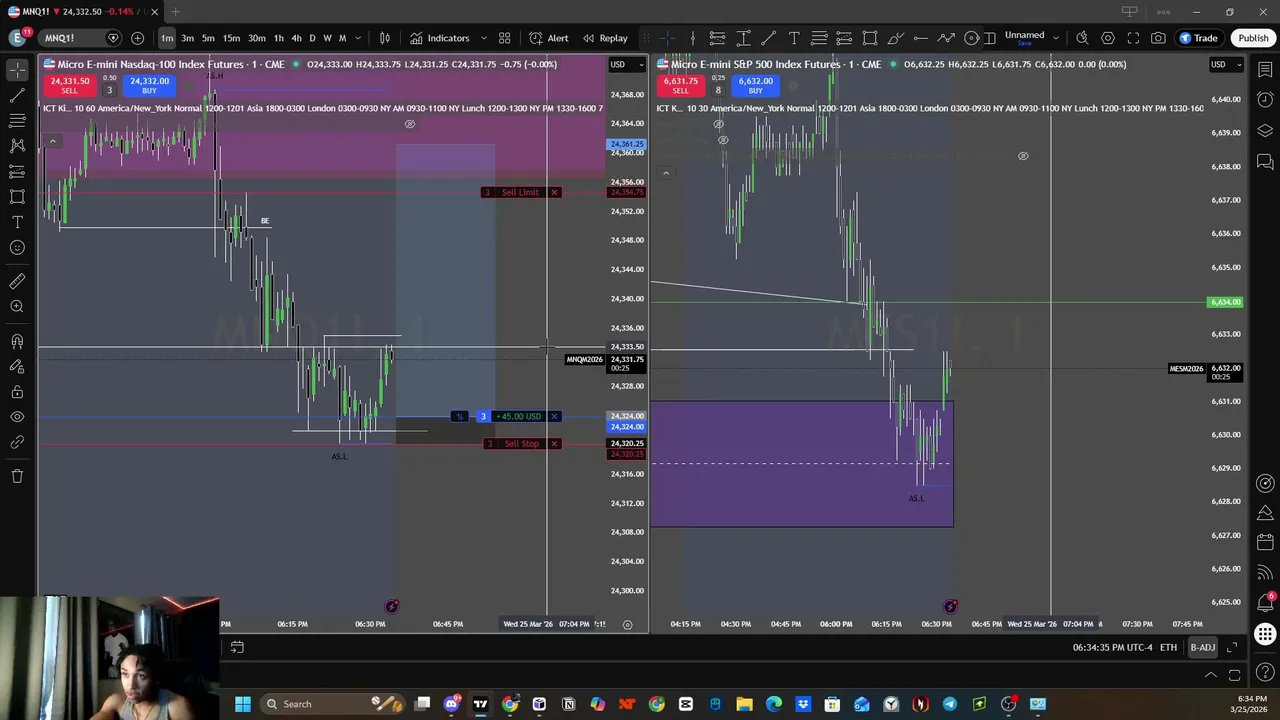Choose the 4h timeframe

[x=296, y=38]
